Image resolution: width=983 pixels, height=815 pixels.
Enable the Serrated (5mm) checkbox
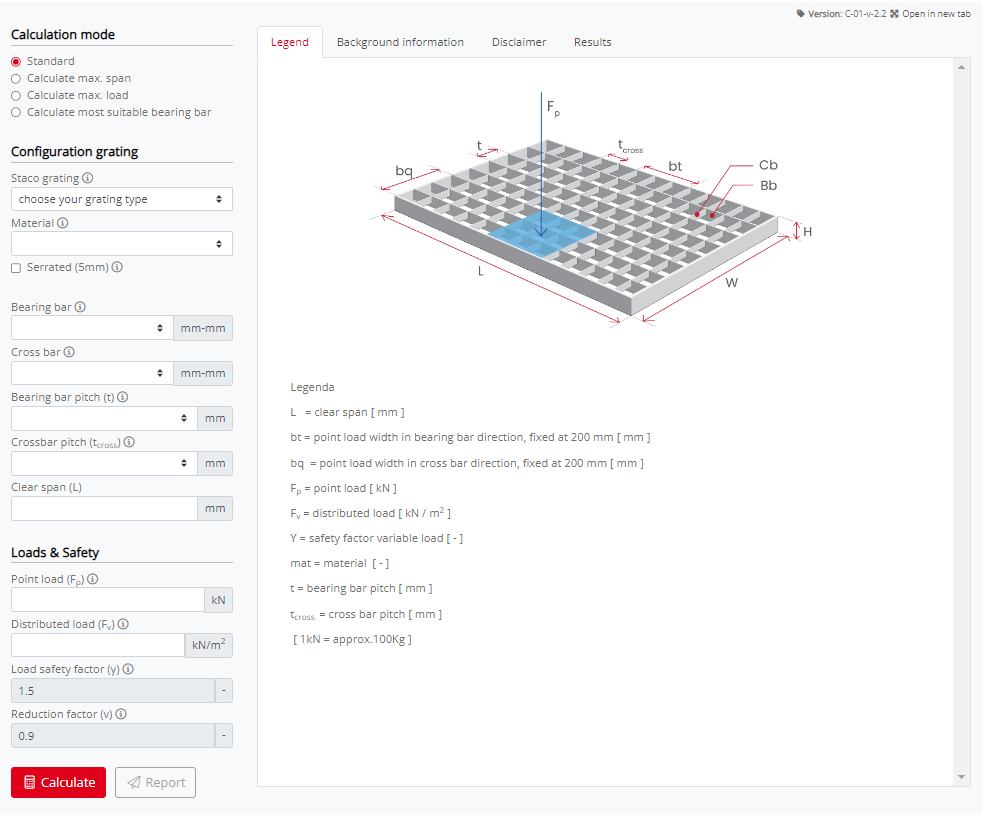[14, 267]
